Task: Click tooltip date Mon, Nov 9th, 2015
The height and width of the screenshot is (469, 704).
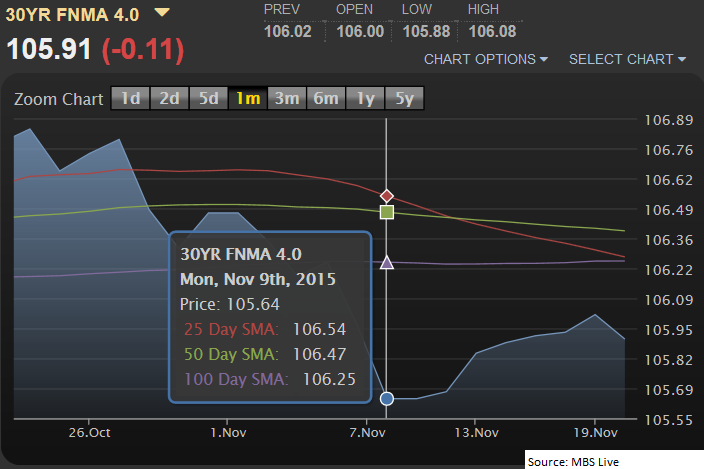Action: click(258, 279)
